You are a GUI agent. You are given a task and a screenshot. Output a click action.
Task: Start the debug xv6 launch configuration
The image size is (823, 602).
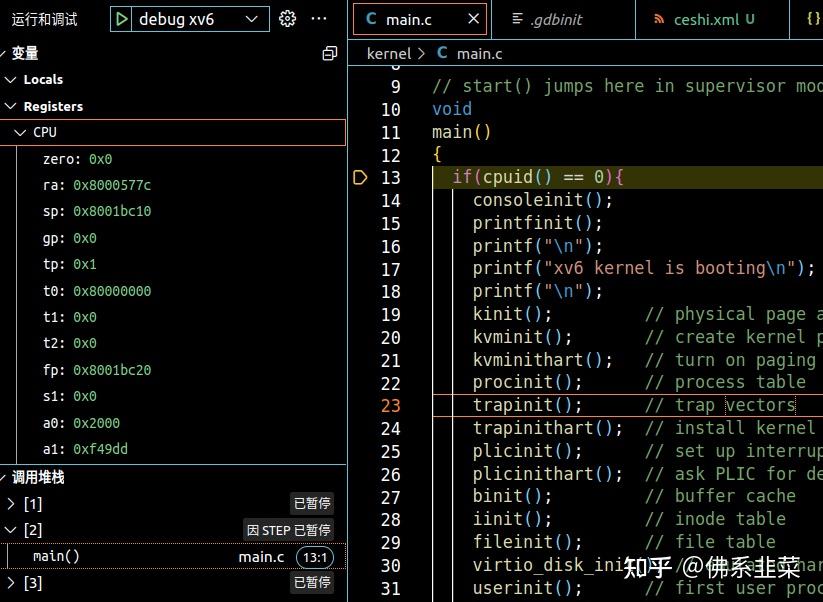click(122, 18)
